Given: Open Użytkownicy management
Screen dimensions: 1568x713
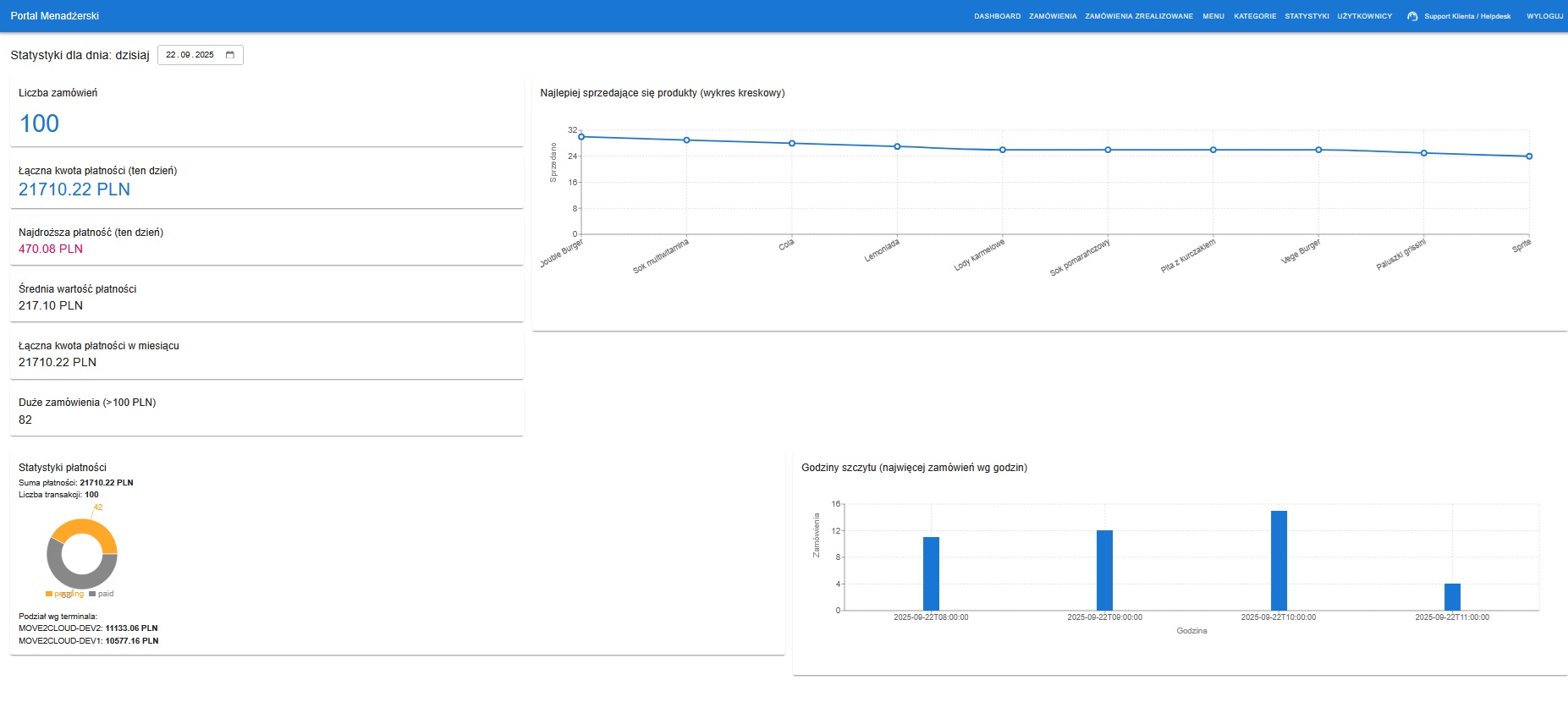Looking at the screenshot, I should [1364, 16].
